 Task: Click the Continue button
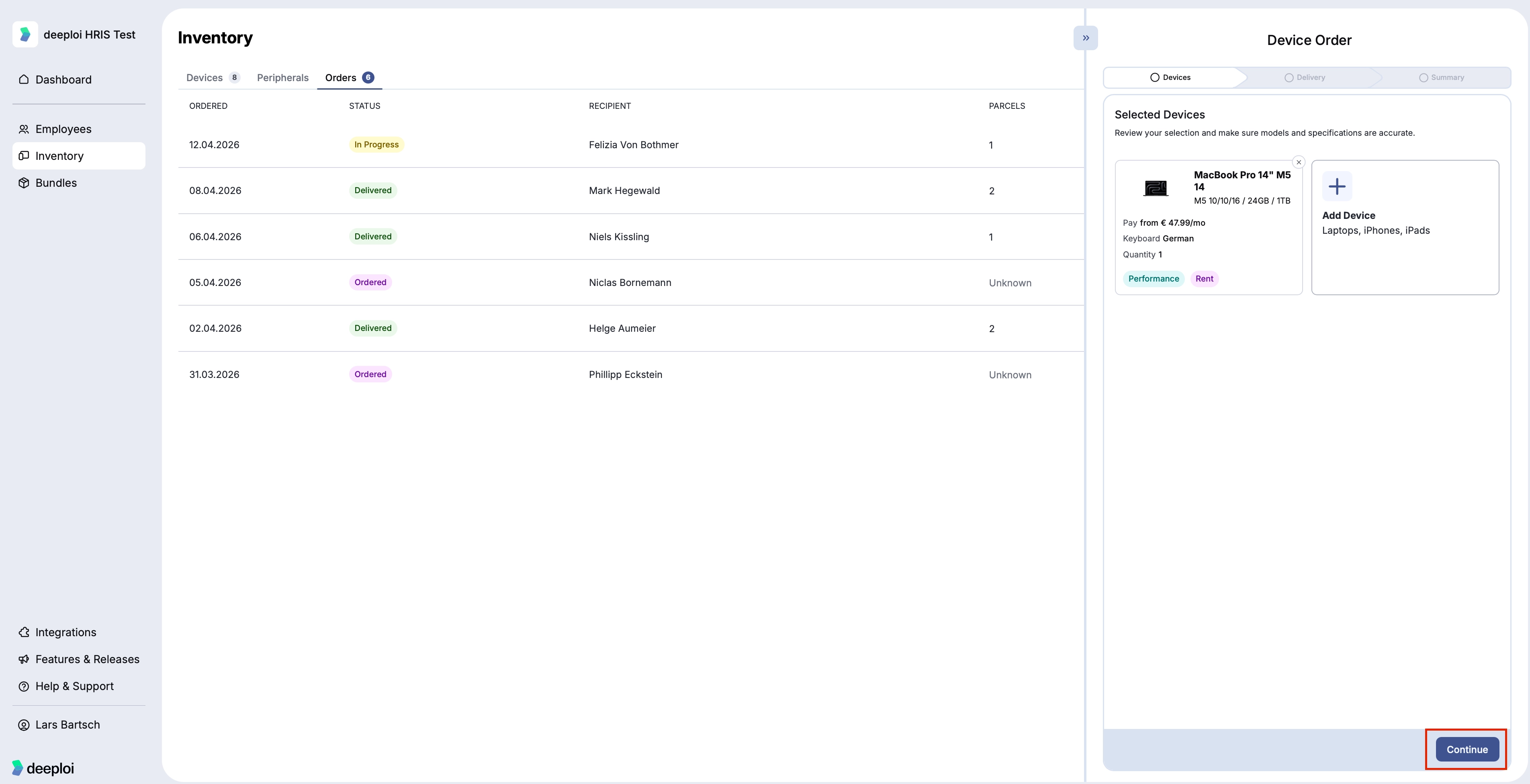[x=1467, y=749]
